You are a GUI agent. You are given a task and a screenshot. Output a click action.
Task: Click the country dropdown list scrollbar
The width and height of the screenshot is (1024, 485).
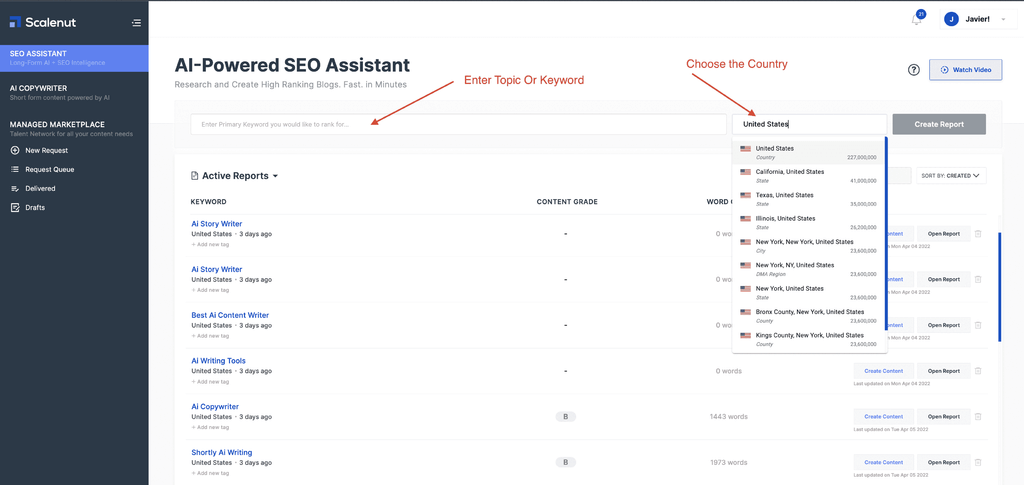point(886,234)
